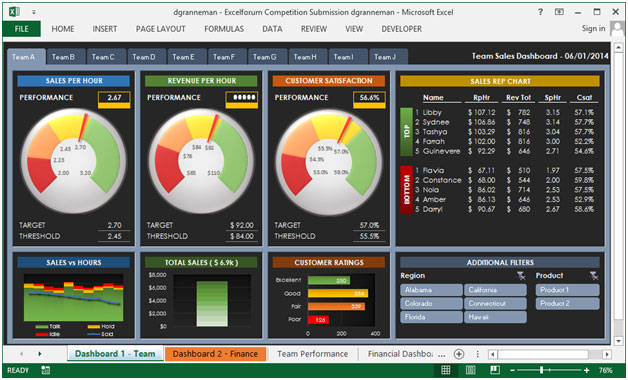Switch to Normal view icon in status bar

tap(445, 370)
